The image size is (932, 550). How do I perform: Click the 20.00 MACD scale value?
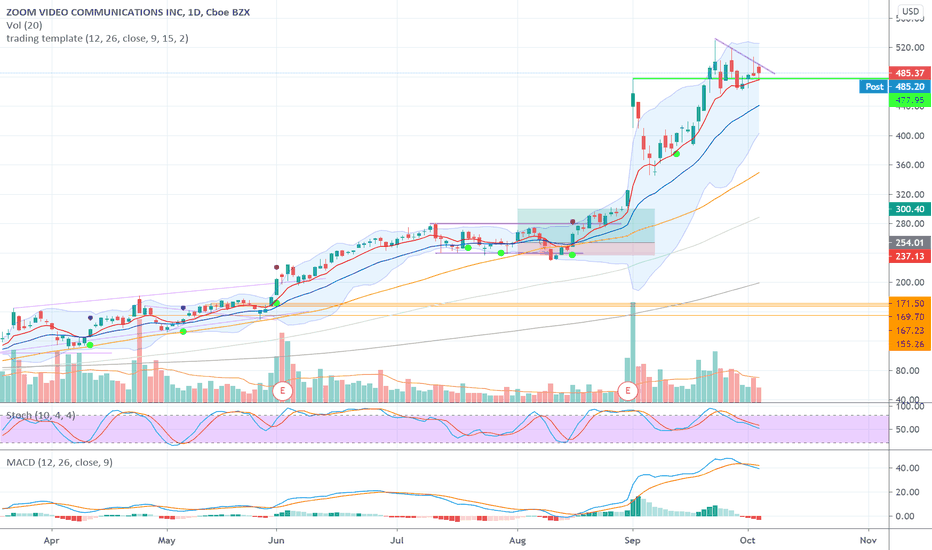pyautogui.click(x=910, y=492)
